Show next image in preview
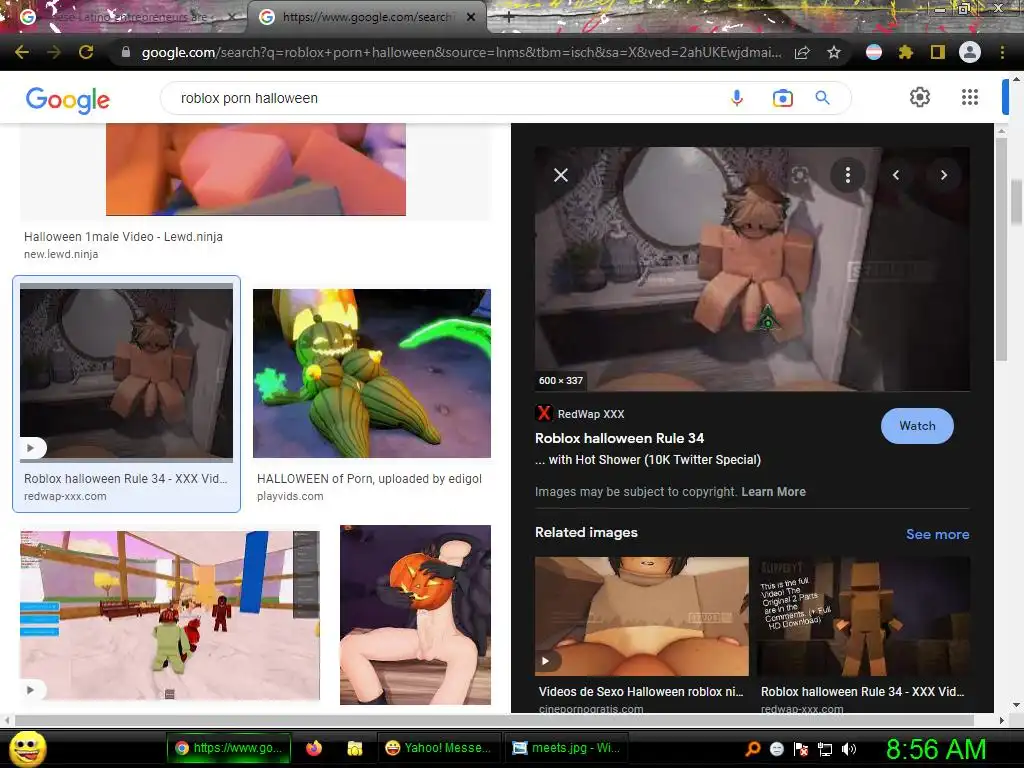This screenshot has height=768, width=1024. [944, 174]
